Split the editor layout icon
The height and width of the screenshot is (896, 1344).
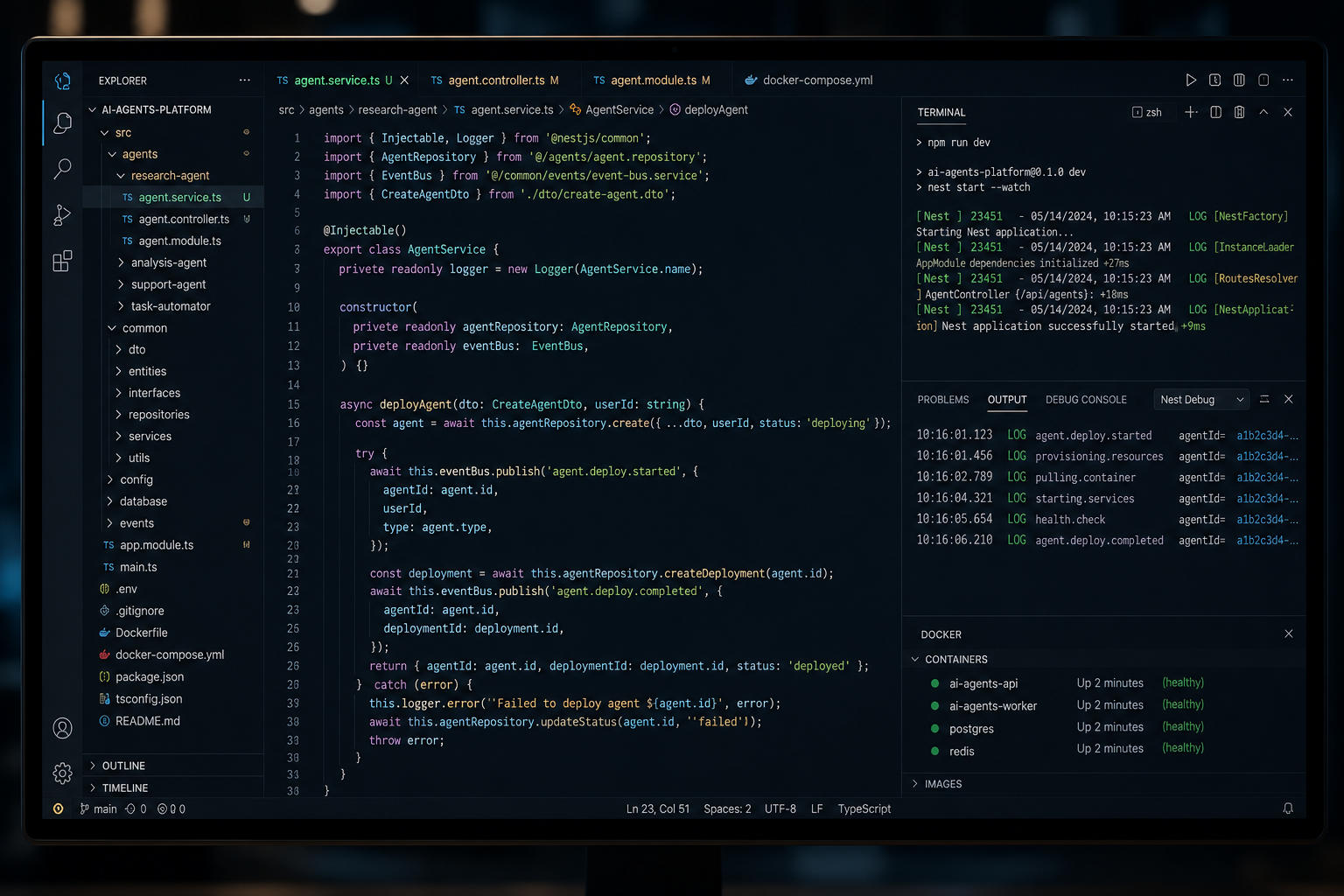click(1239, 80)
